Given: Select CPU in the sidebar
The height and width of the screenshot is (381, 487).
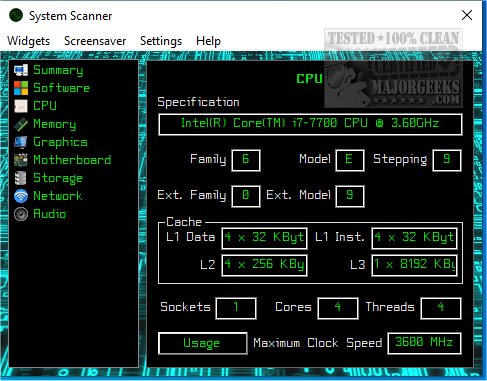Looking at the screenshot, I should pos(45,106).
